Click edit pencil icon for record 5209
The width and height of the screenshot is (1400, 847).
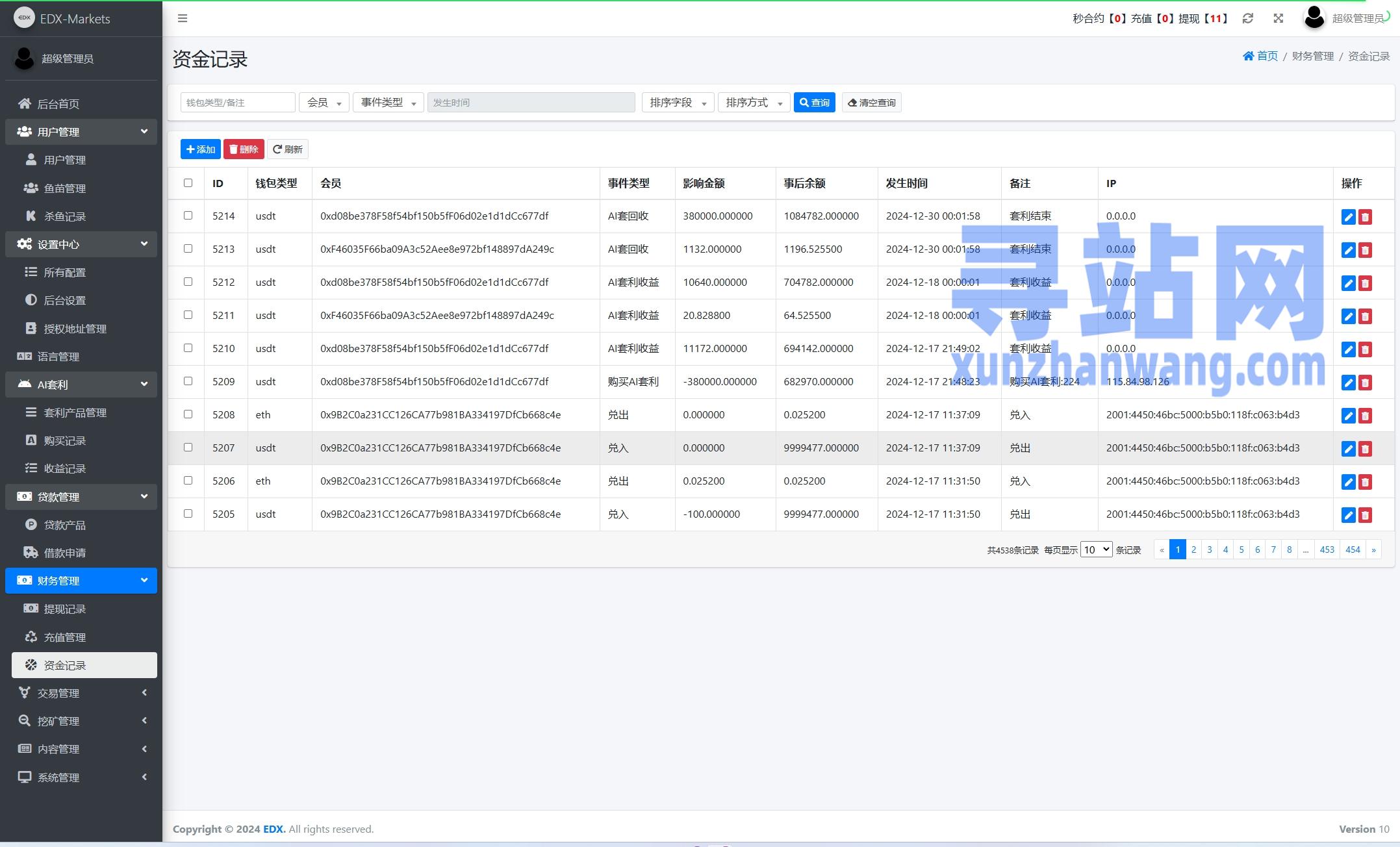[x=1348, y=383]
